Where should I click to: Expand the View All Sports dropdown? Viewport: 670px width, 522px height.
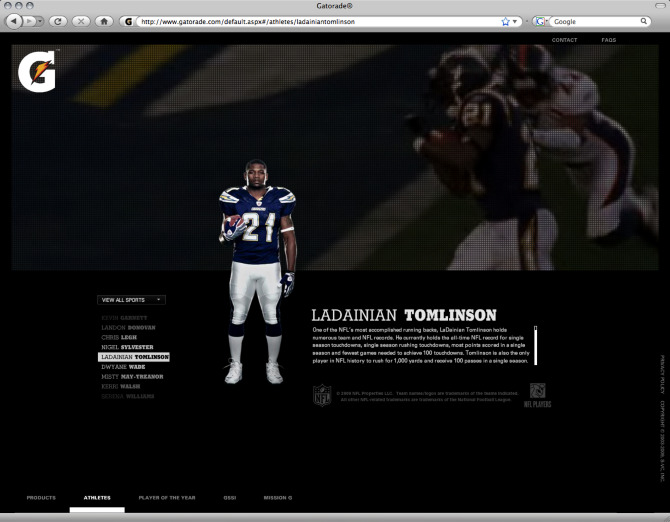pyautogui.click(x=131, y=299)
